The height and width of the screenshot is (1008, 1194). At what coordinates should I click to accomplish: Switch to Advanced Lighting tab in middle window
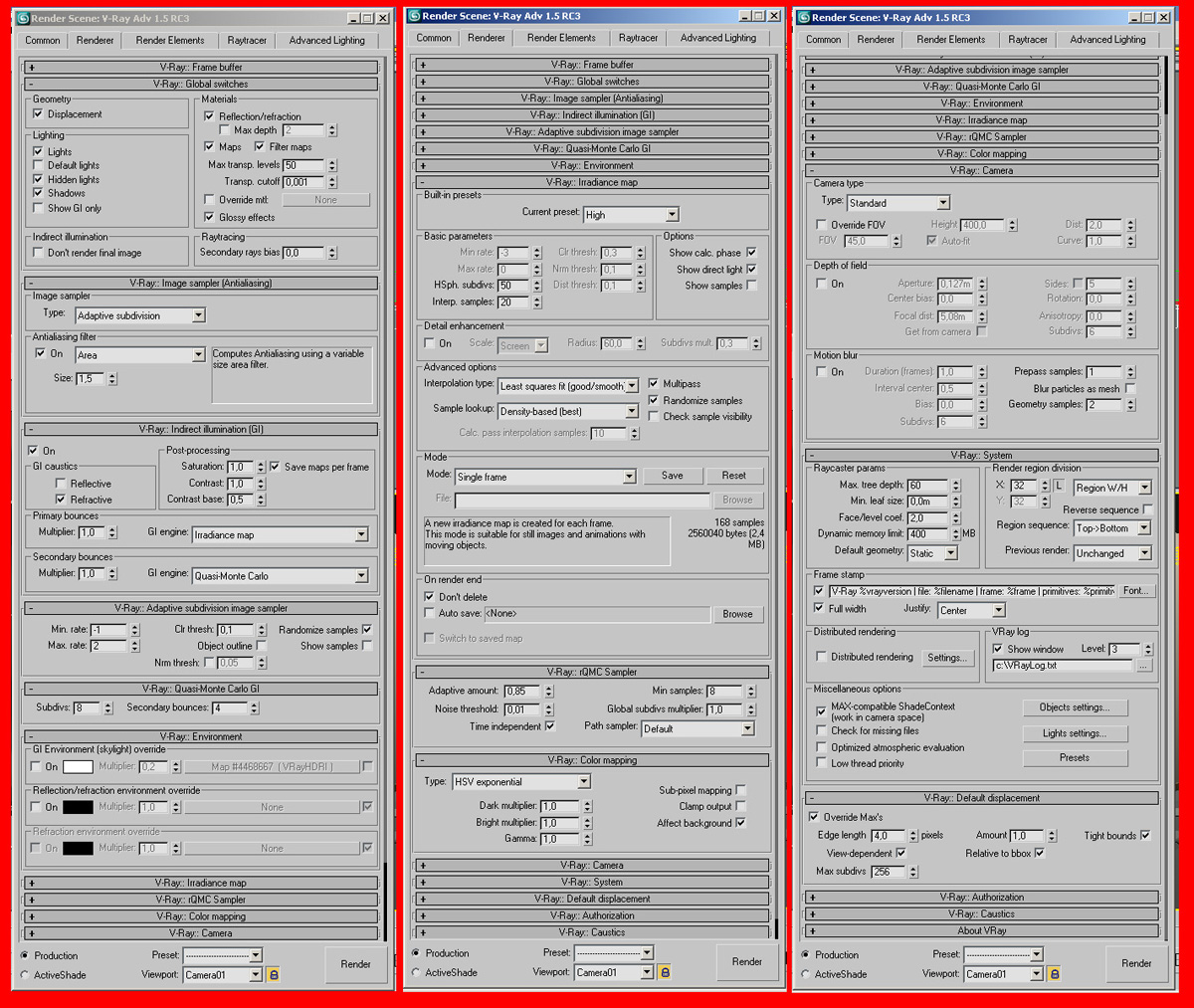point(718,38)
